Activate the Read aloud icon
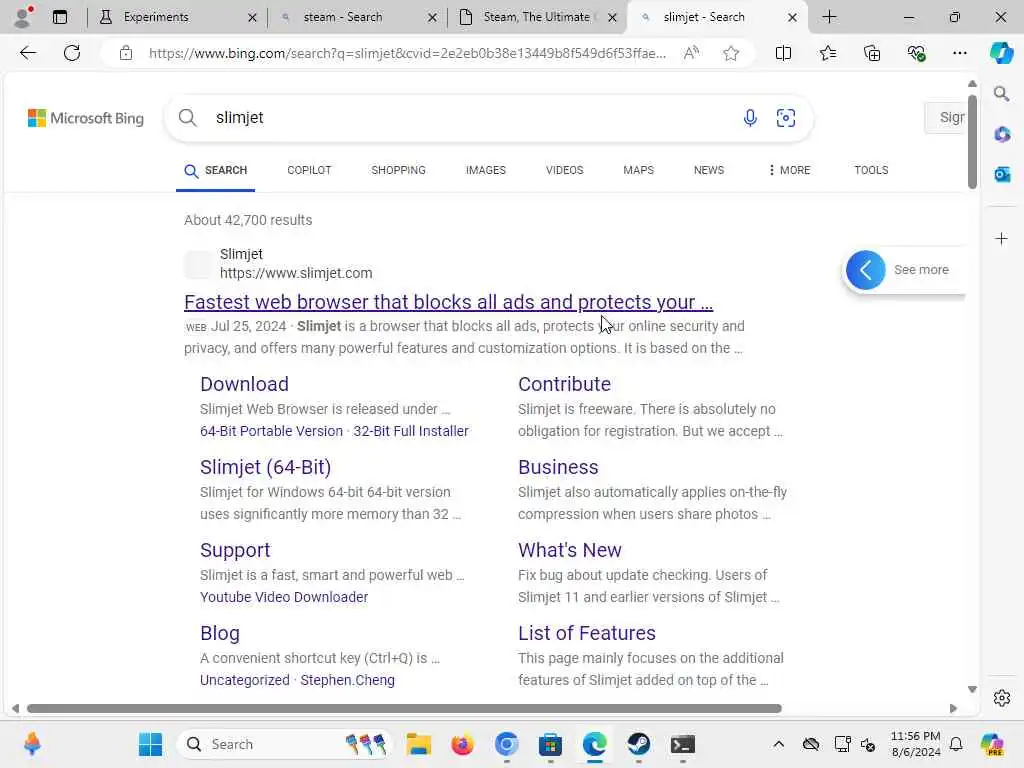This screenshot has width=1024, height=768. (691, 53)
